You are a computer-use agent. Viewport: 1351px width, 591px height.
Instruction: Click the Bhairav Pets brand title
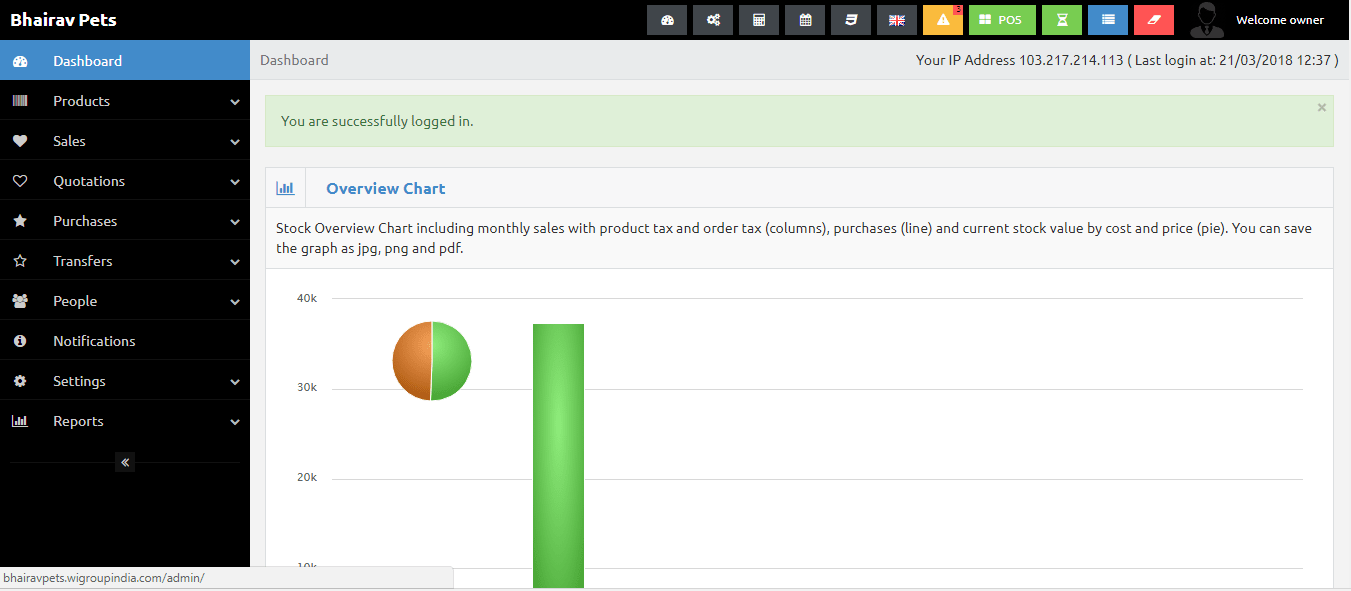(x=63, y=20)
